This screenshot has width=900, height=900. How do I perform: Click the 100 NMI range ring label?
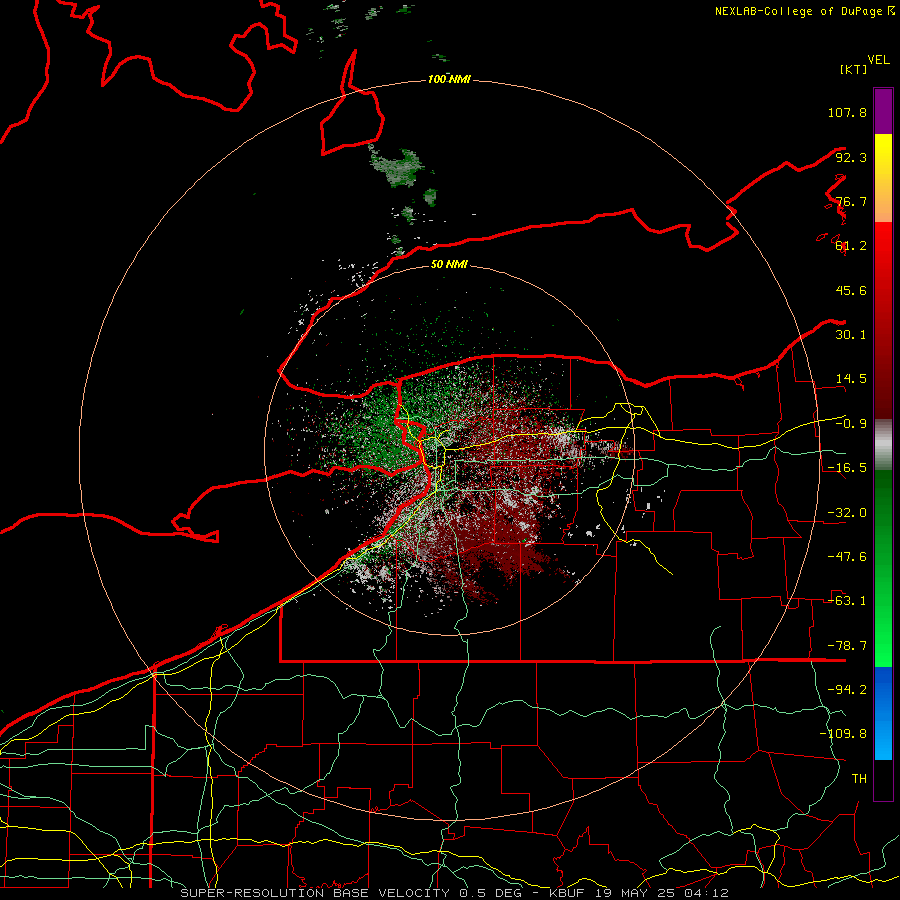coord(449,79)
